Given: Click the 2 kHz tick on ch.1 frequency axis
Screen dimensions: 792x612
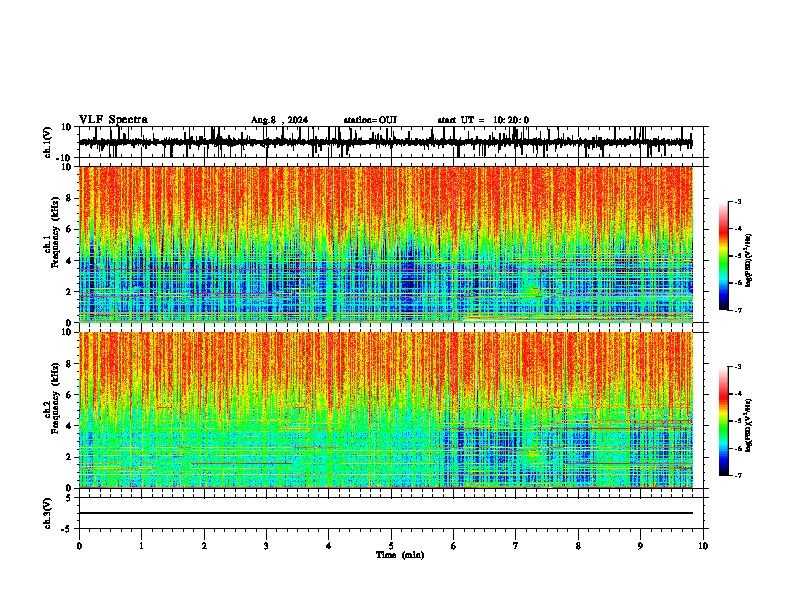Looking at the screenshot, I should coord(69,292).
